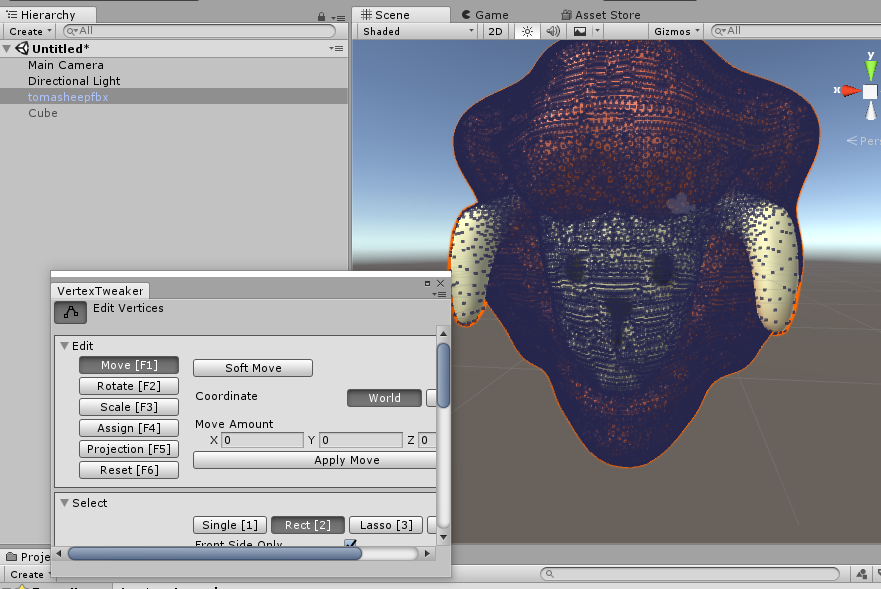
Task: Activate Rotate [F2] edit mode
Action: coord(129,386)
